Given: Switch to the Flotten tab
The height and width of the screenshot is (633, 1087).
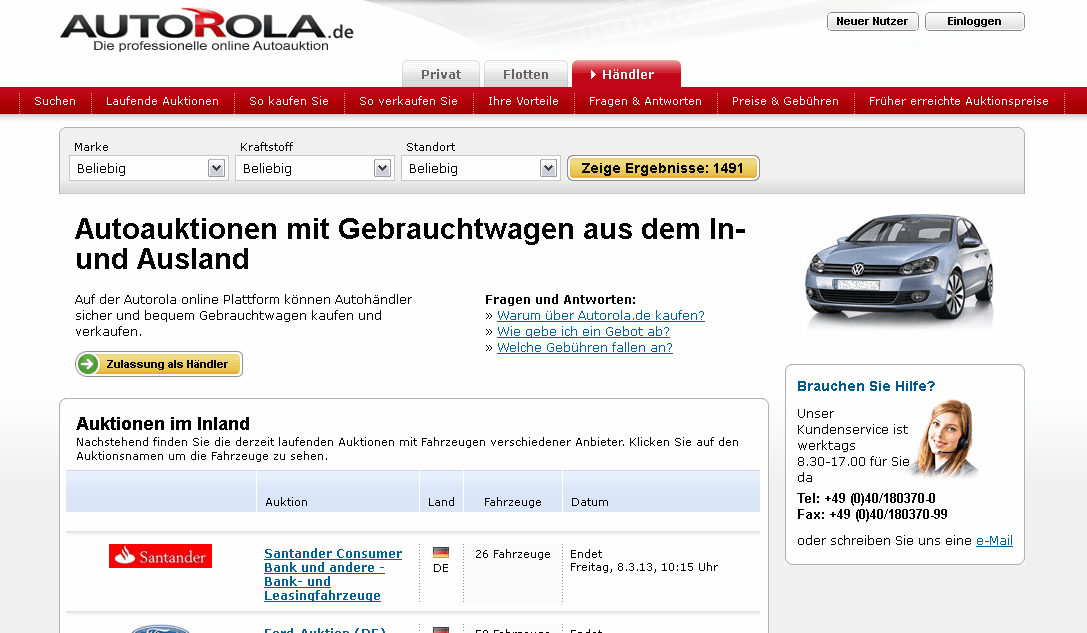Looking at the screenshot, I should click(525, 74).
